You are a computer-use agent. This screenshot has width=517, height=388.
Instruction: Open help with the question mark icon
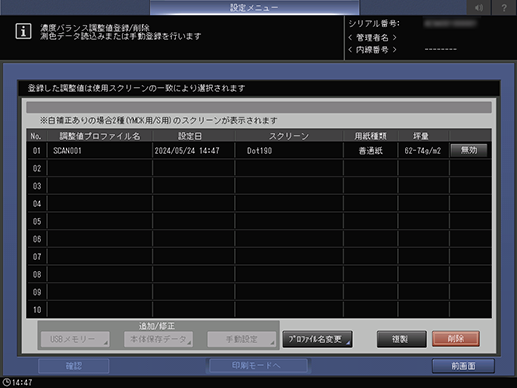coord(504,7)
